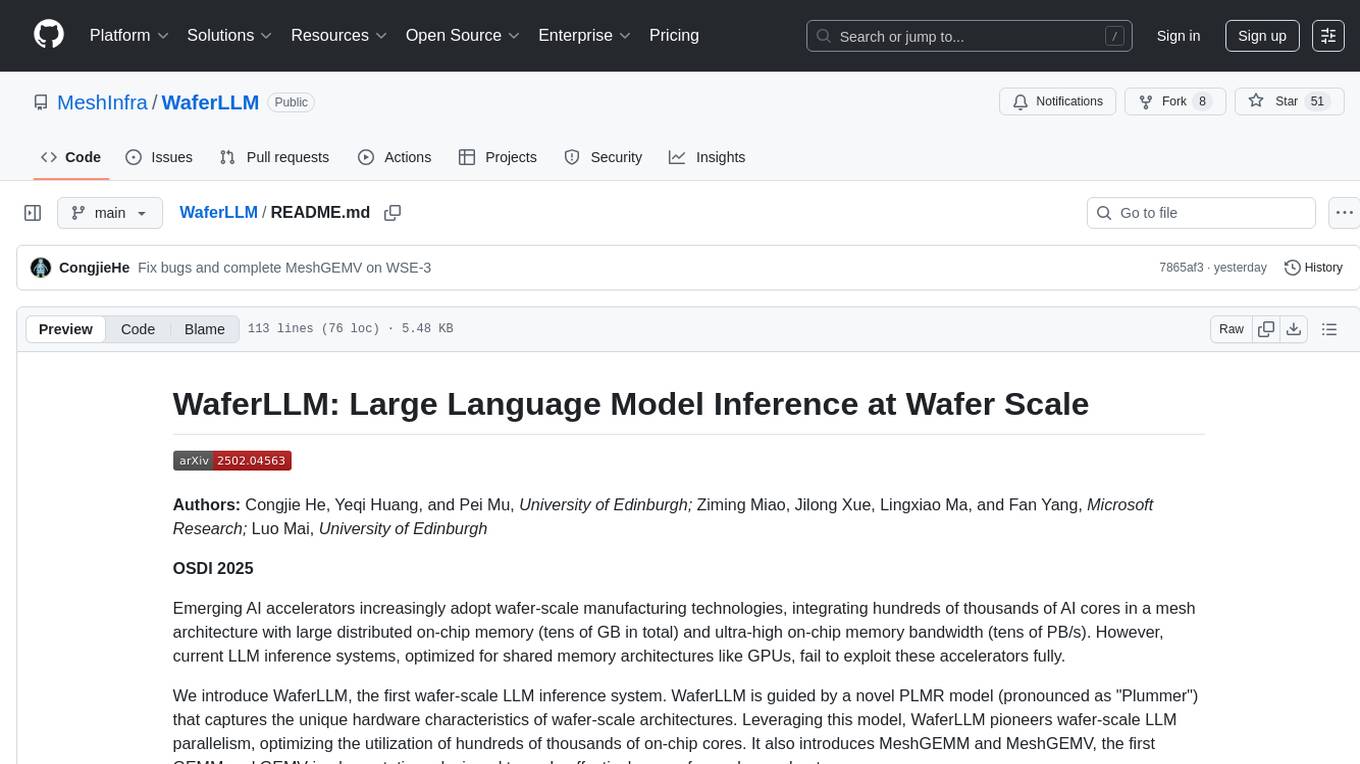Open the star count 51
Image resolution: width=1360 pixels, height=764 pixels.
click(x=1317, y=101)
